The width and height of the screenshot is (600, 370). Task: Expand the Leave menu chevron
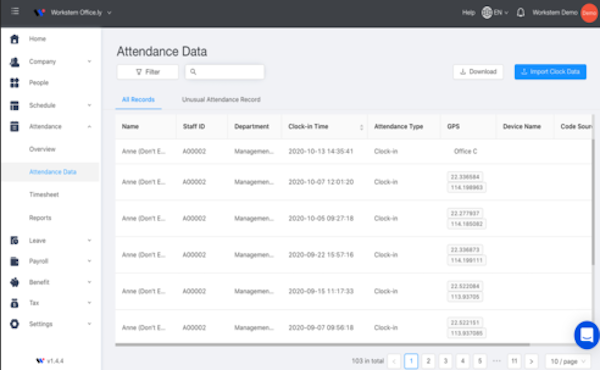click(x=89, y=241)
